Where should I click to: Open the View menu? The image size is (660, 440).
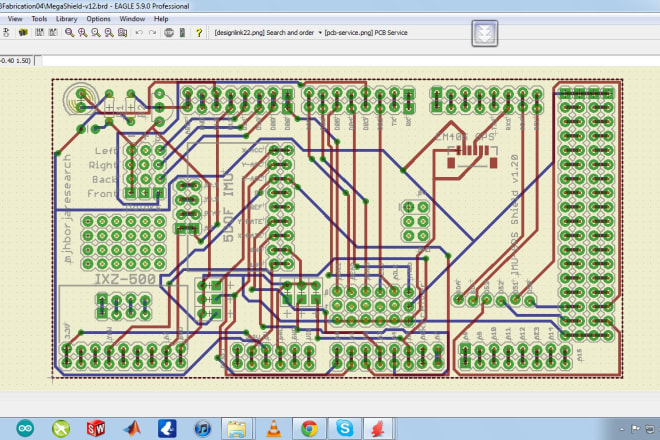click(15, 19)
